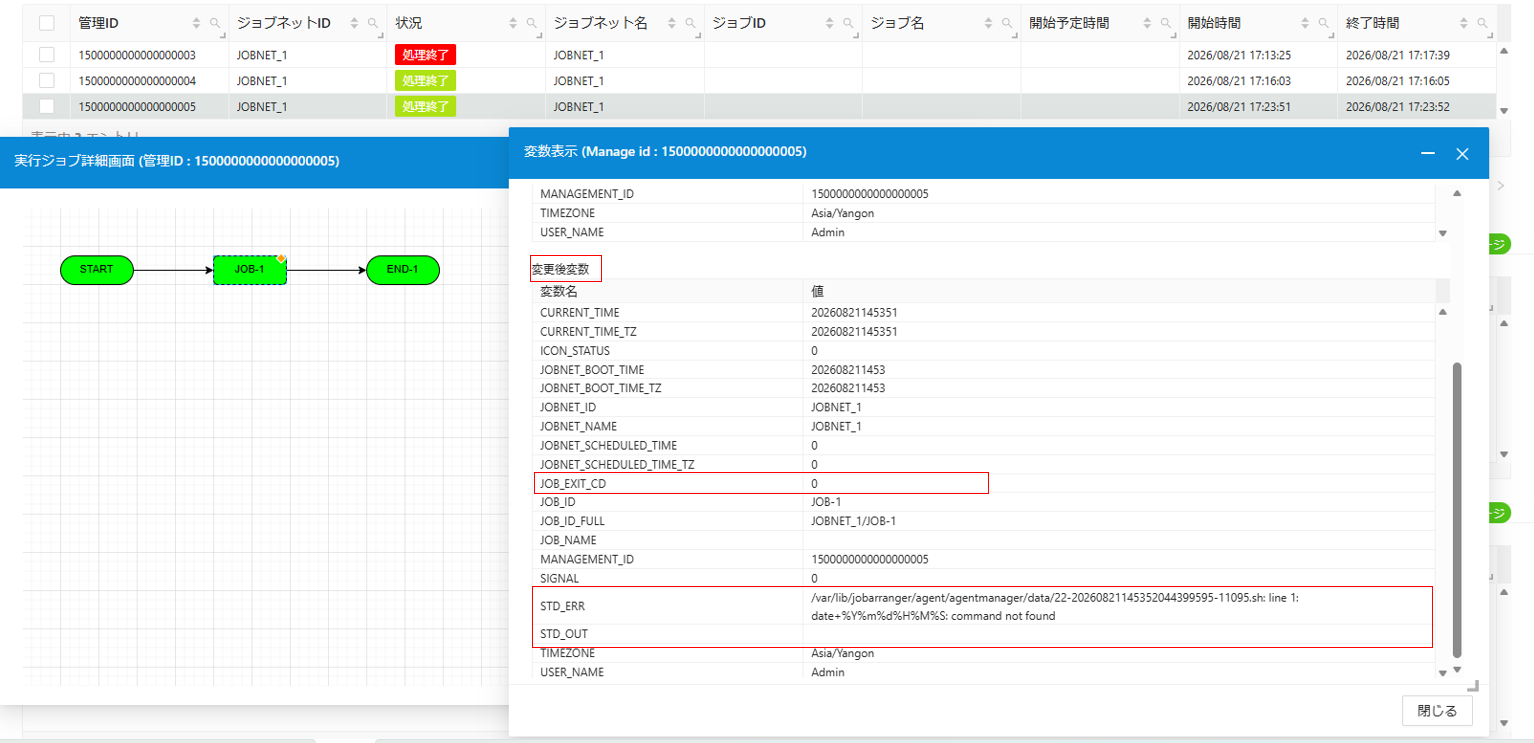Sort the ジョブネットID column
Image resolution: width=1534 pixels, height=743 pixels.
353,23
